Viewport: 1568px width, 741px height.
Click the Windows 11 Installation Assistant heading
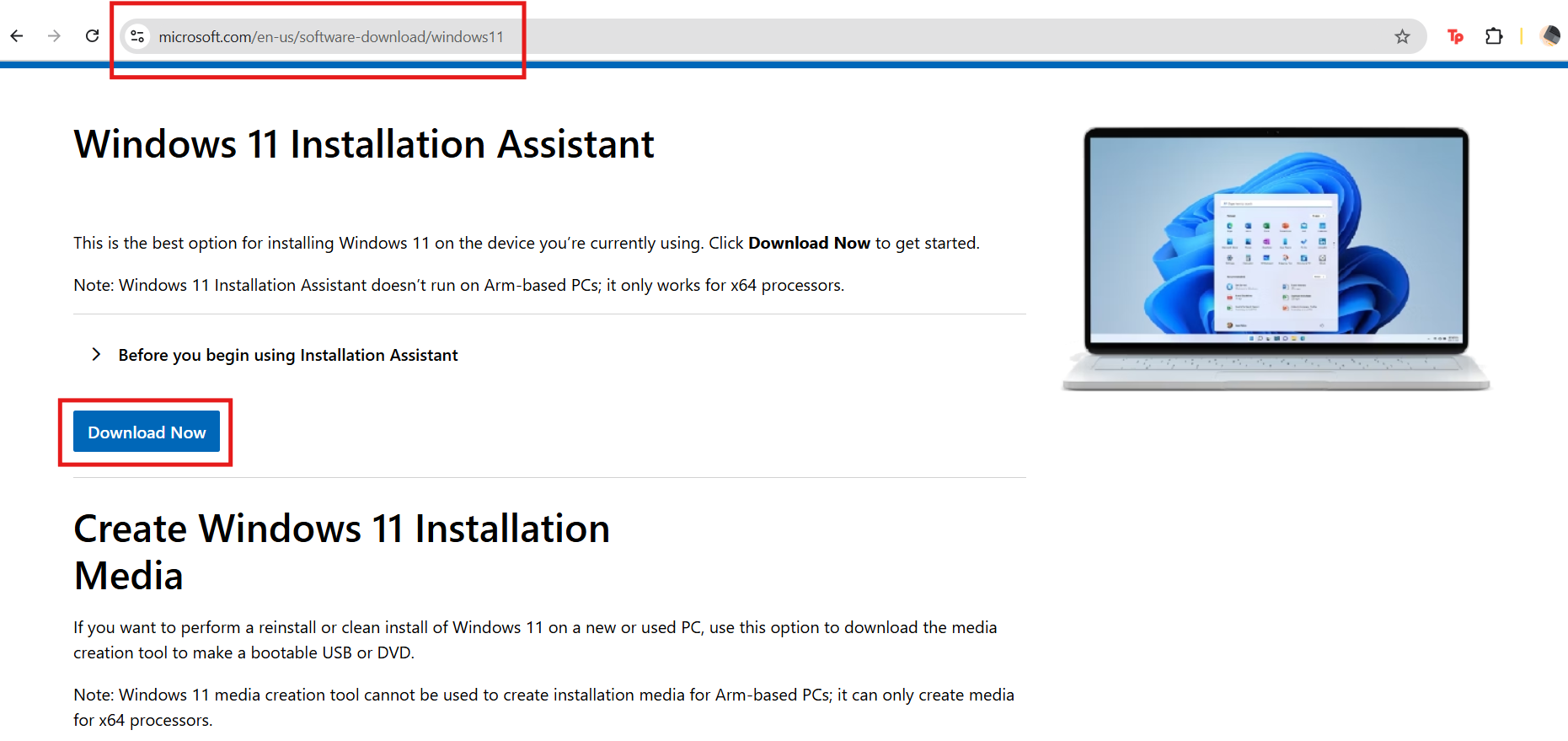(x=364, y=144)
